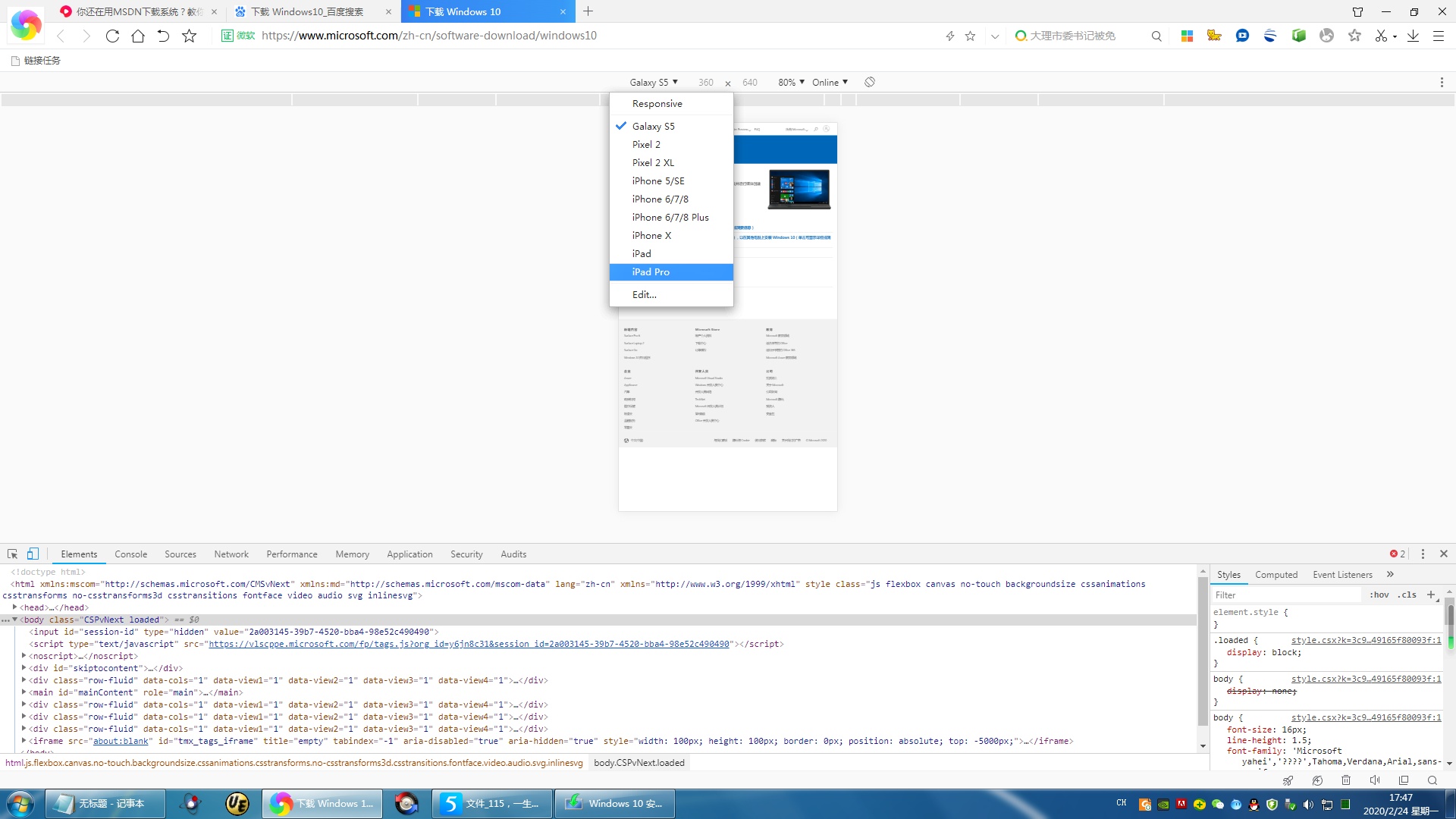This screenshot has width=1456, height=819.
Task: Add a new style rule
Action: [1431, 595]
